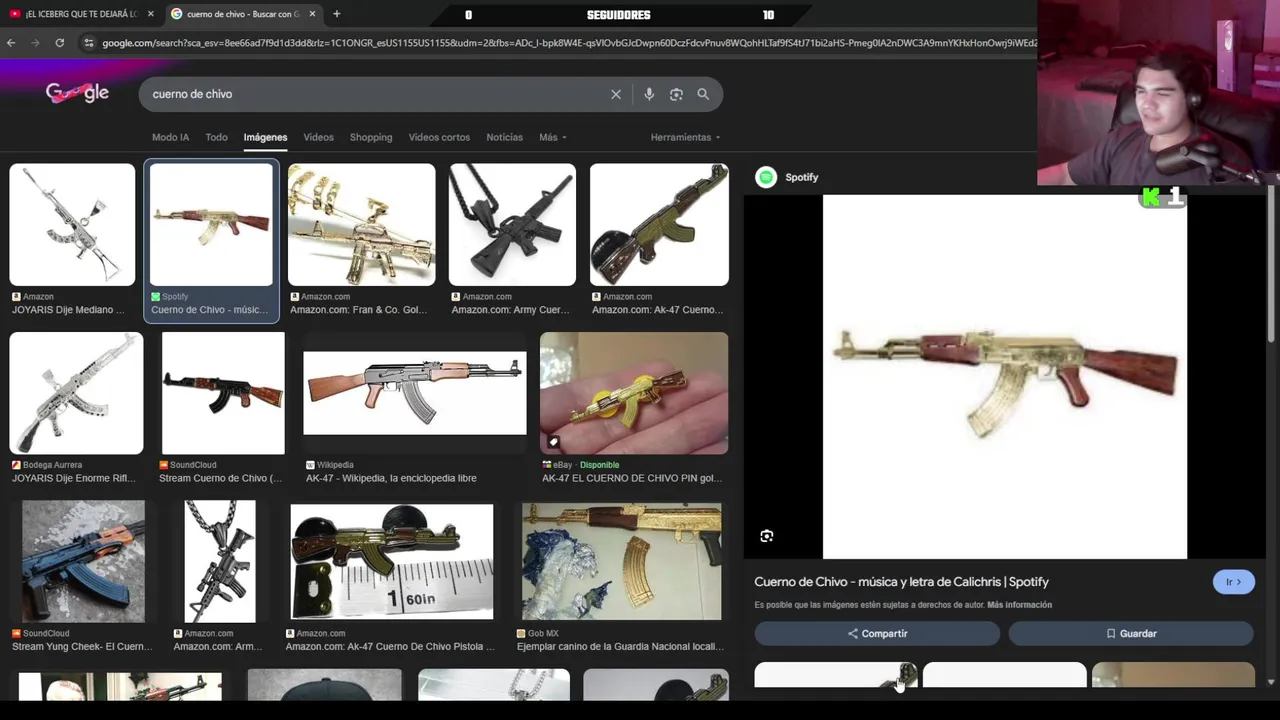Go back with the browser back arrow

(x=11, y=43)
